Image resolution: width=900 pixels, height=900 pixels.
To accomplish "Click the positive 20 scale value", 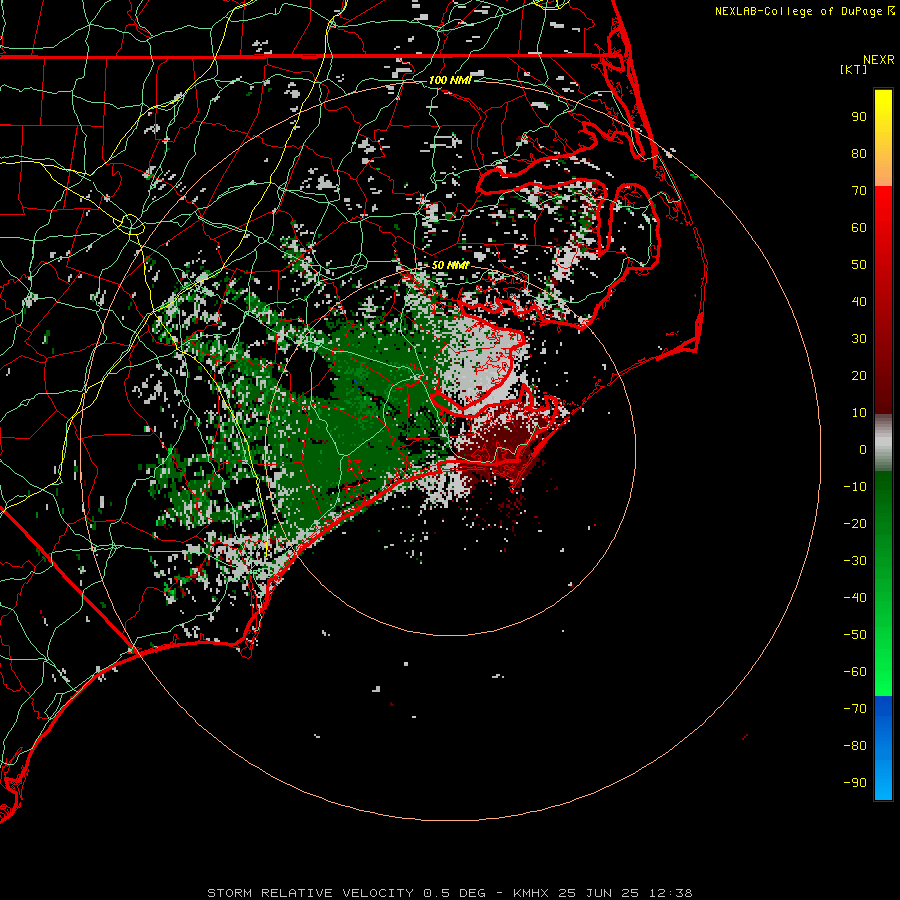I will (x=859, y=376).
